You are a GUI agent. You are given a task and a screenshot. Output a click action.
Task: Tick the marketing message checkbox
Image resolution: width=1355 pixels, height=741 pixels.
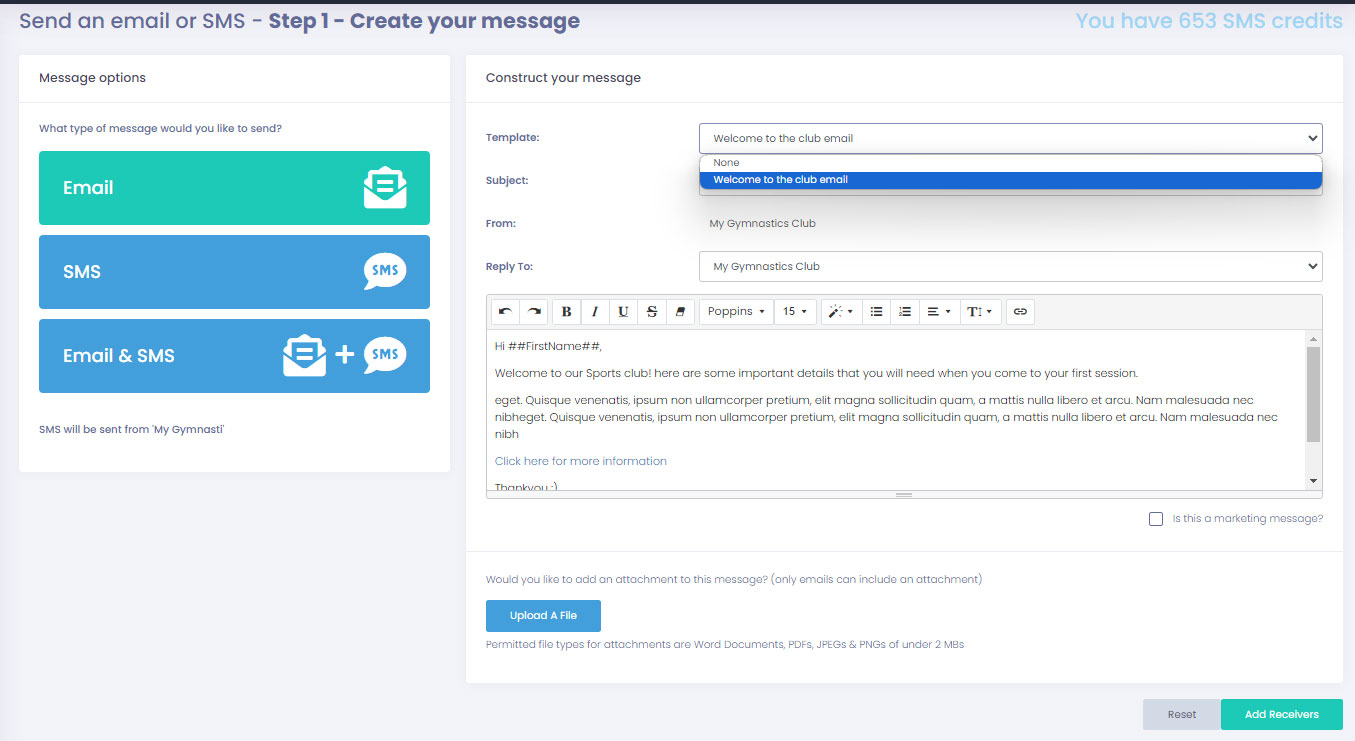(x=1156, y=519)
